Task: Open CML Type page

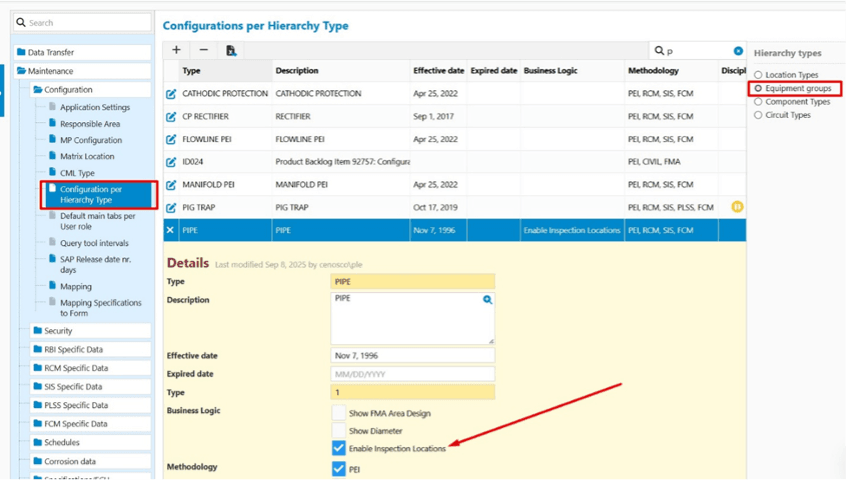Action: (x=77, y=173)
